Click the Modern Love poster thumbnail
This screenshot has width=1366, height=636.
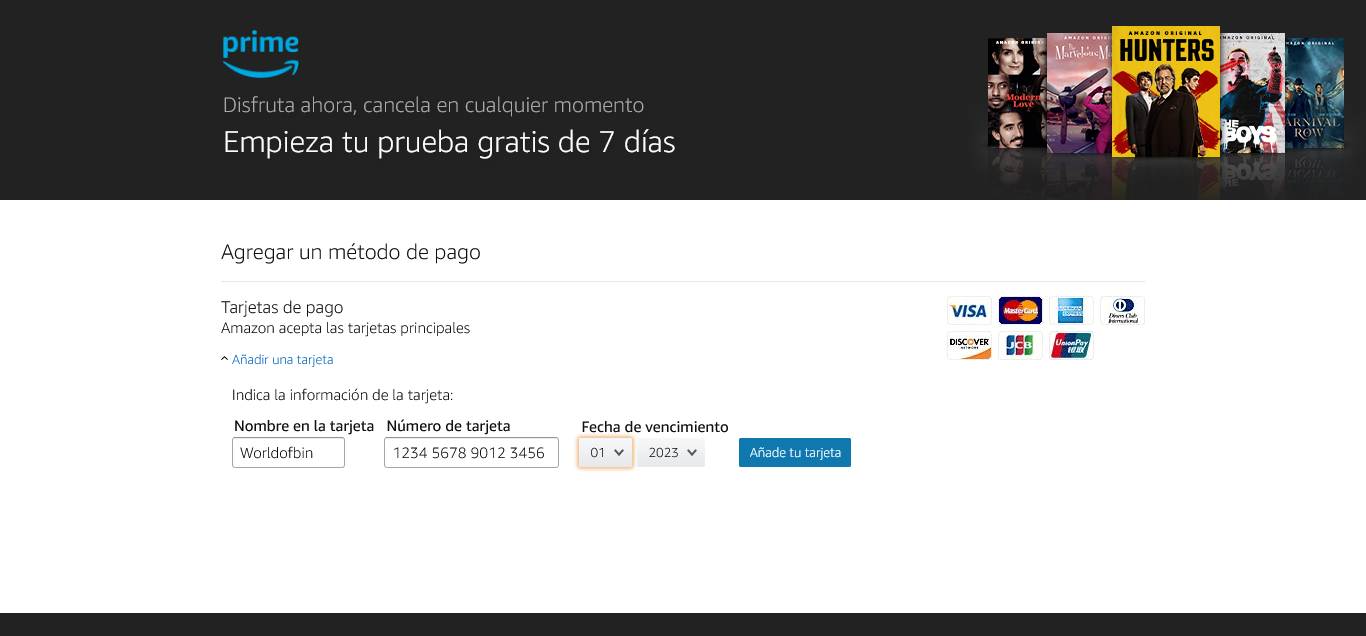(x=1017, y=93)
